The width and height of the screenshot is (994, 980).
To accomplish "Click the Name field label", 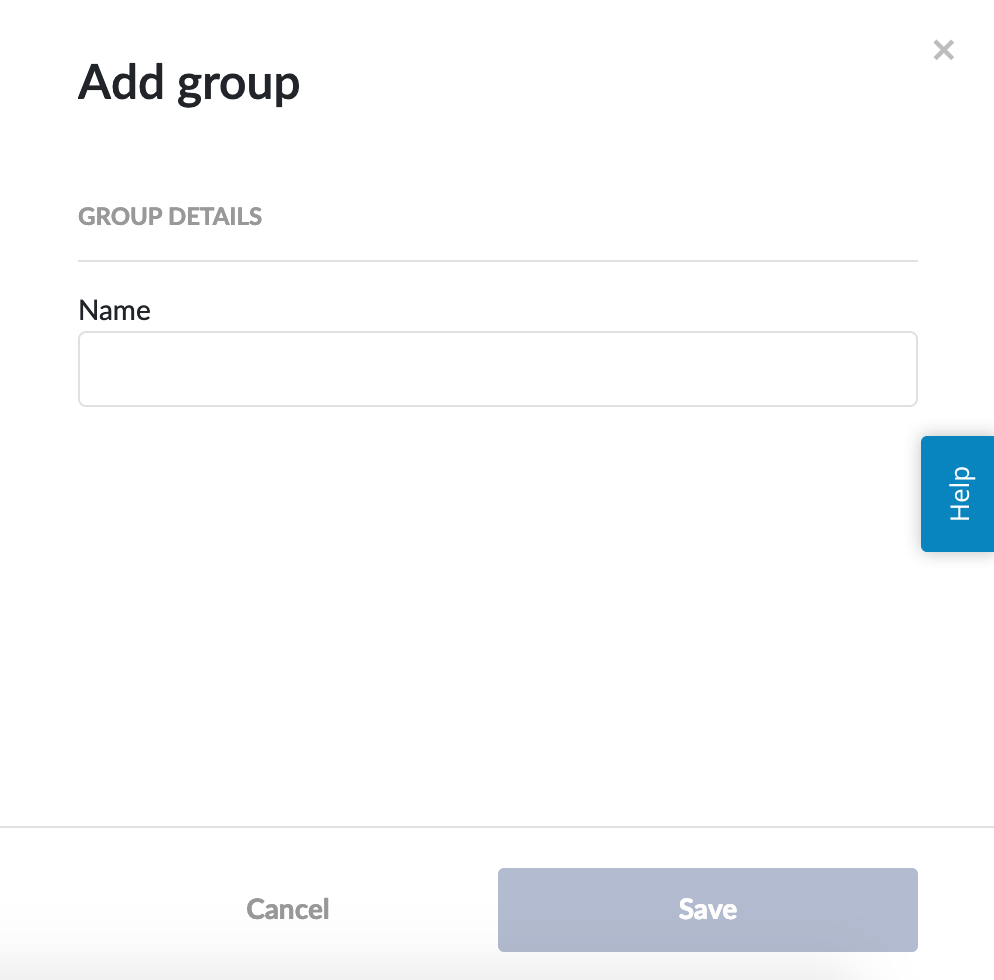I will point(114,310).
